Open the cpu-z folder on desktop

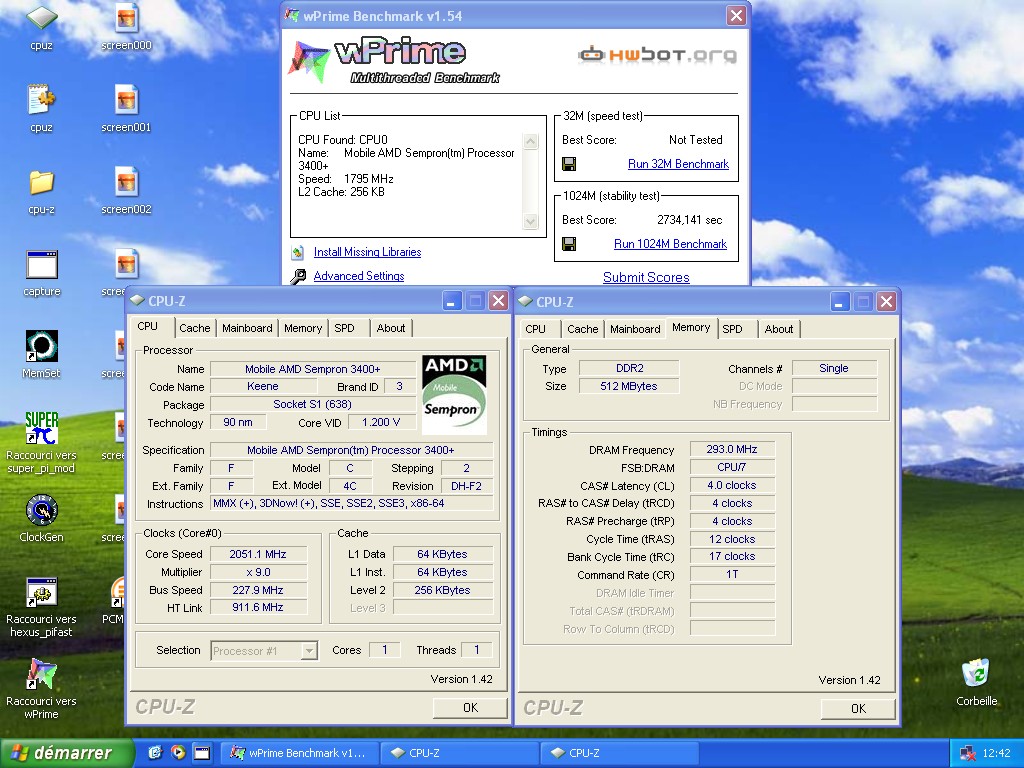(41, 183)
